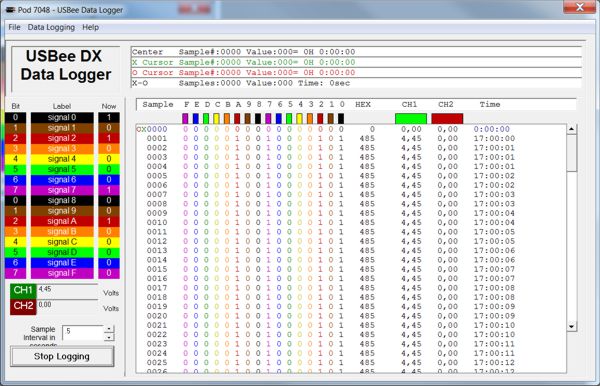Select sample row 0015 in data list
Image resolution: width=600 pixels, height=386 pixels.
pyautogui.click(x=351, y=269)
